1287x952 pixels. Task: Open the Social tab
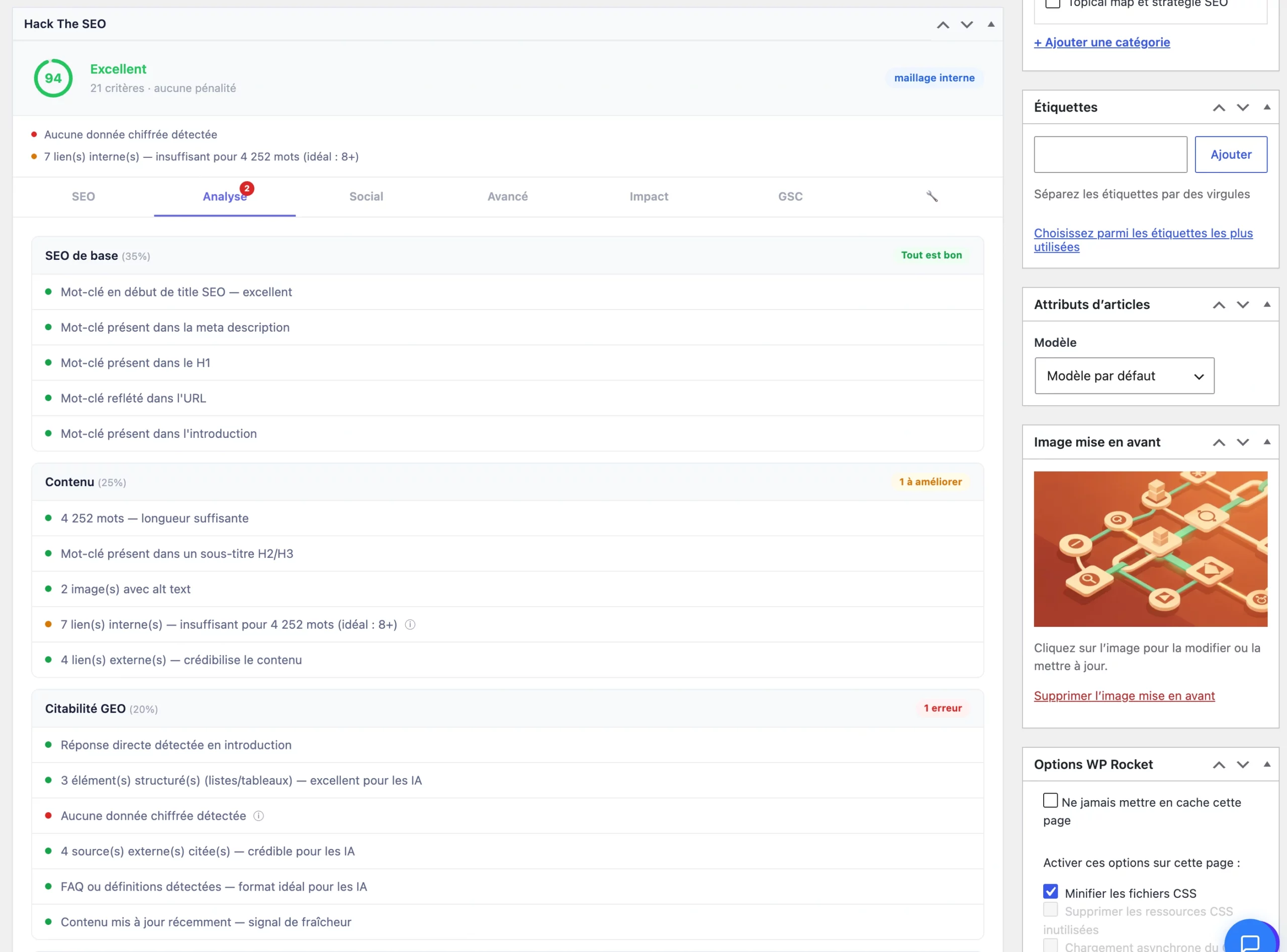(366, 197)
